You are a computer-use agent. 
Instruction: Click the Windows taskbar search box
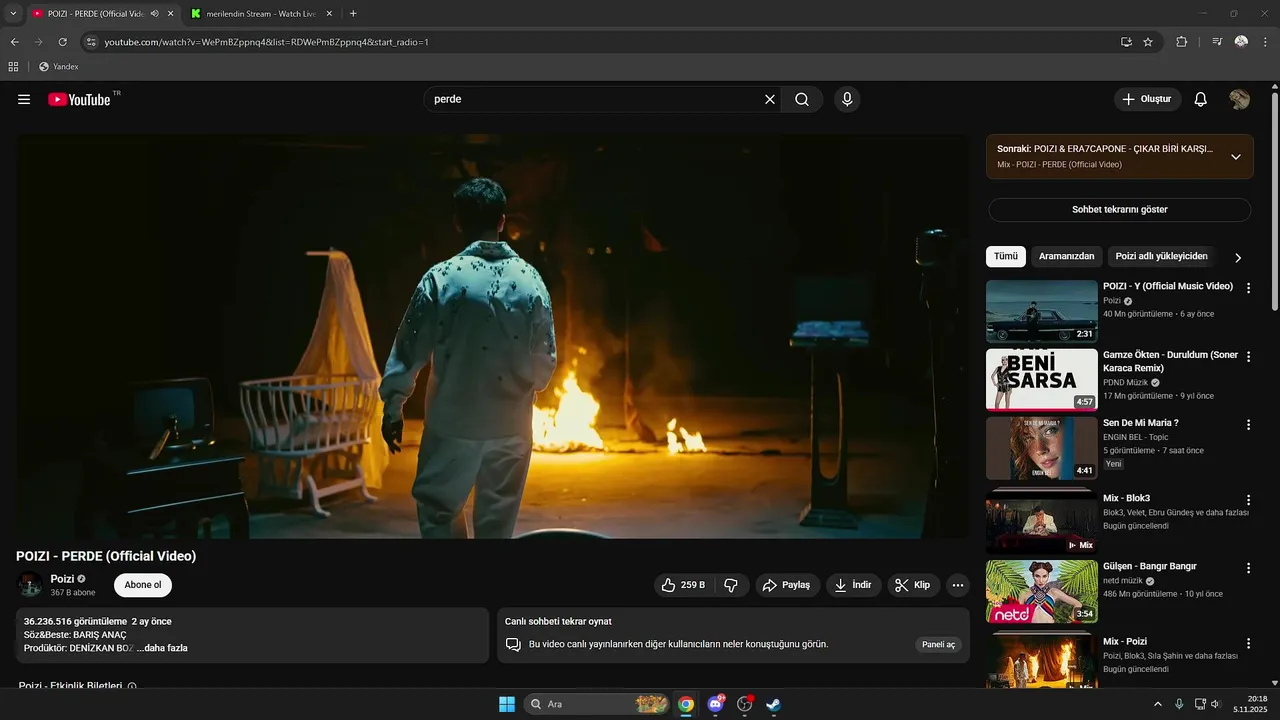(x=596, y=704)
